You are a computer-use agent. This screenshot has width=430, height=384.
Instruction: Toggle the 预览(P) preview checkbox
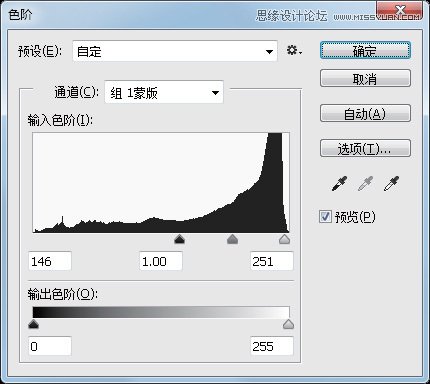pos(325,217)
